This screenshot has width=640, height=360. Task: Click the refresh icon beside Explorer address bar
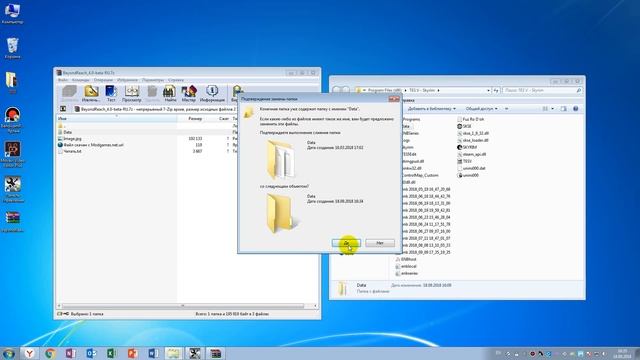tap(496, 90)
